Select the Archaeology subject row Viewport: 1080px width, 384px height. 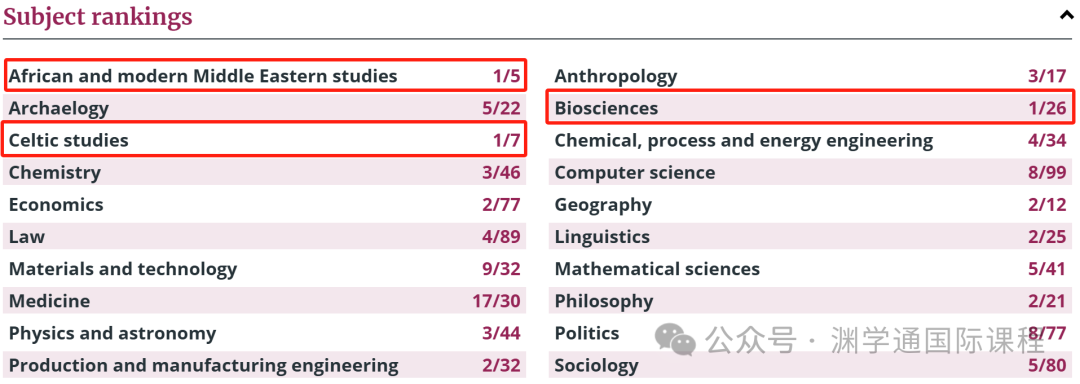pos(265,108)
